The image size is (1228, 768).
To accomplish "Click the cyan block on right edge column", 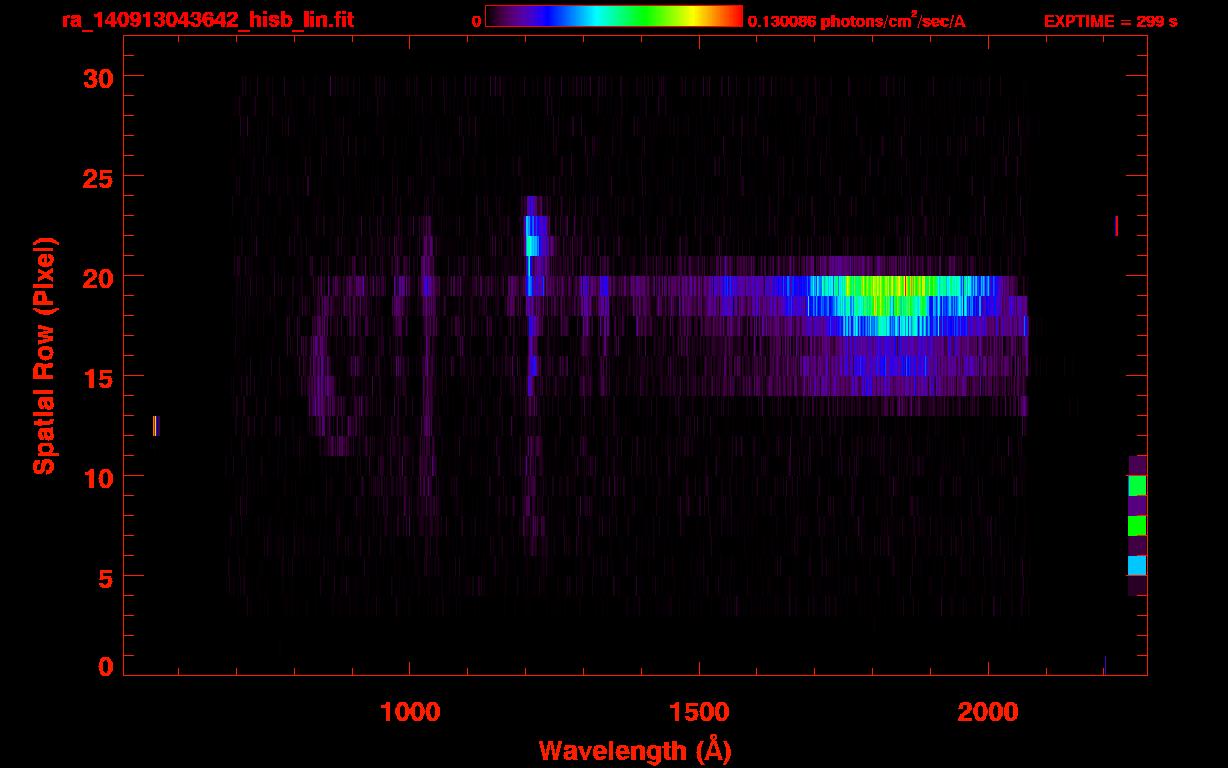I will click(1137, 565).
